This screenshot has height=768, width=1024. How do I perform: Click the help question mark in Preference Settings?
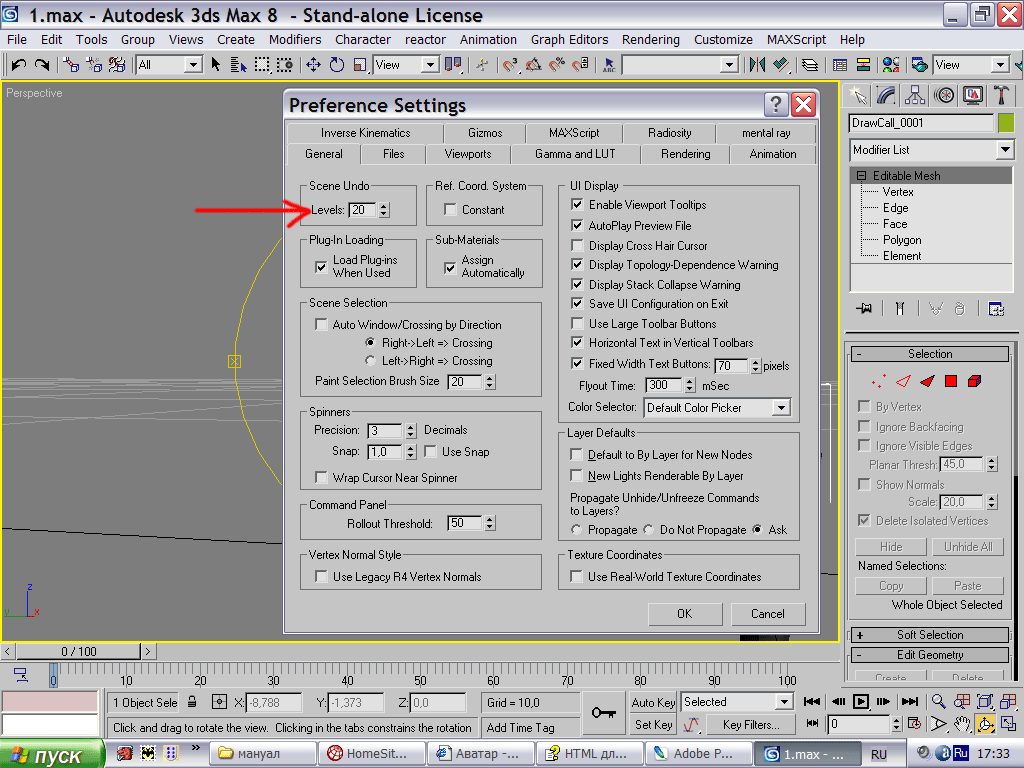point(775,104)
